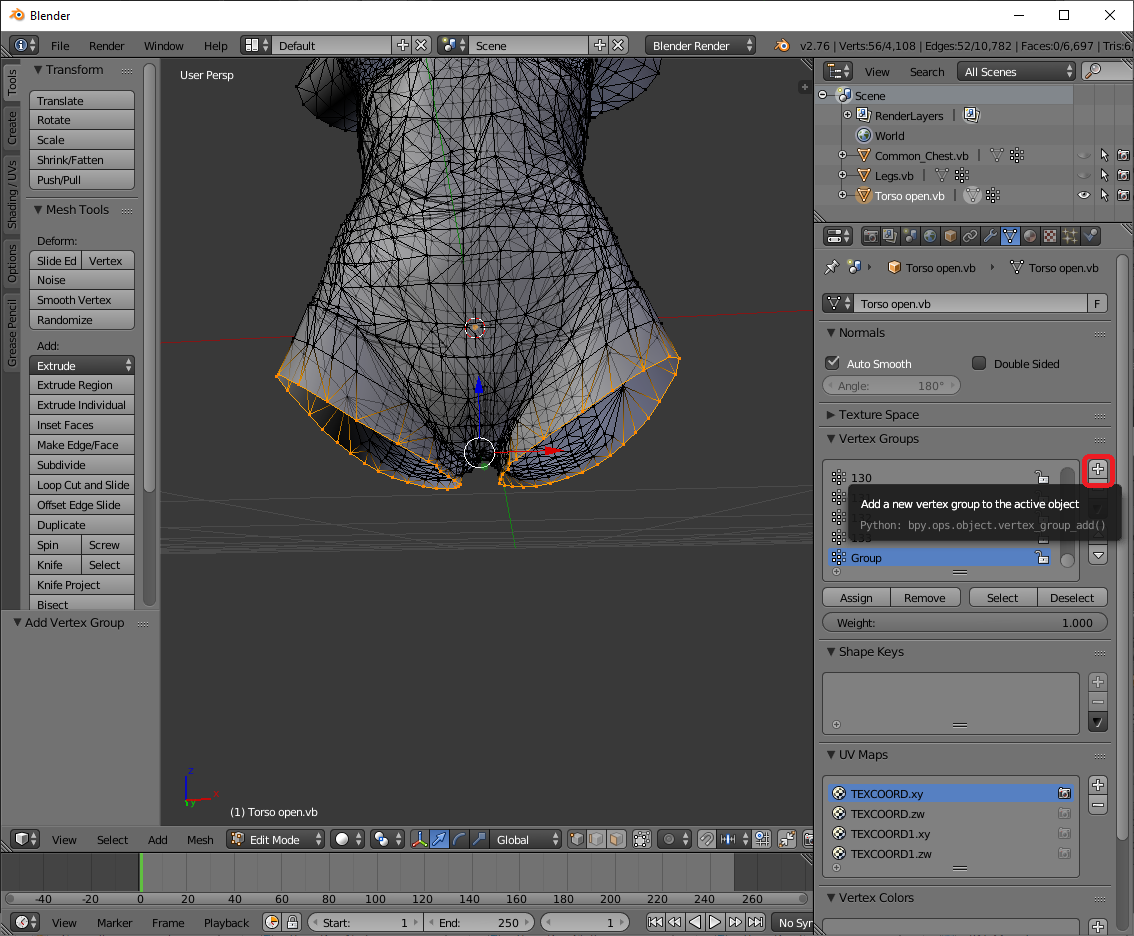Viewport: 1134px width, 936px height.
Task: Toggle the 3D manipulator axes icon
Action: click(x=419, y=839)
